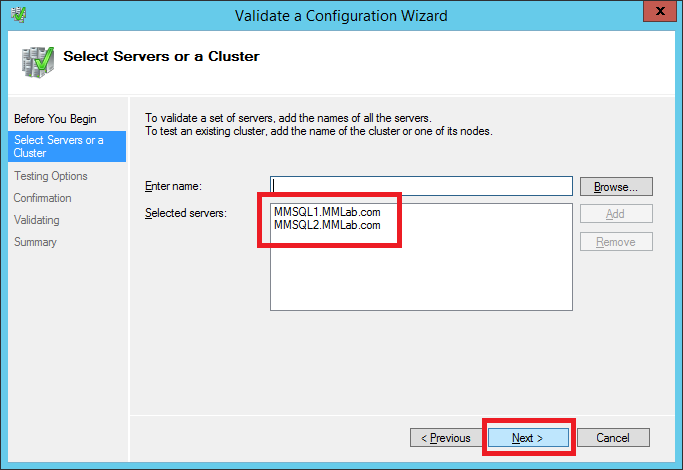Click the server checkmark icon in the header
Viewport: 683px width, 470px height.
point(36,61)
